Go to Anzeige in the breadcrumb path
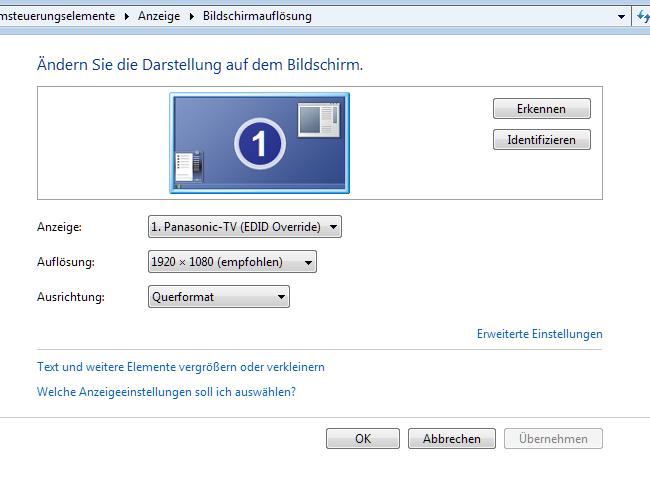This screenshot has height=499, width=650. pos(159,16)
